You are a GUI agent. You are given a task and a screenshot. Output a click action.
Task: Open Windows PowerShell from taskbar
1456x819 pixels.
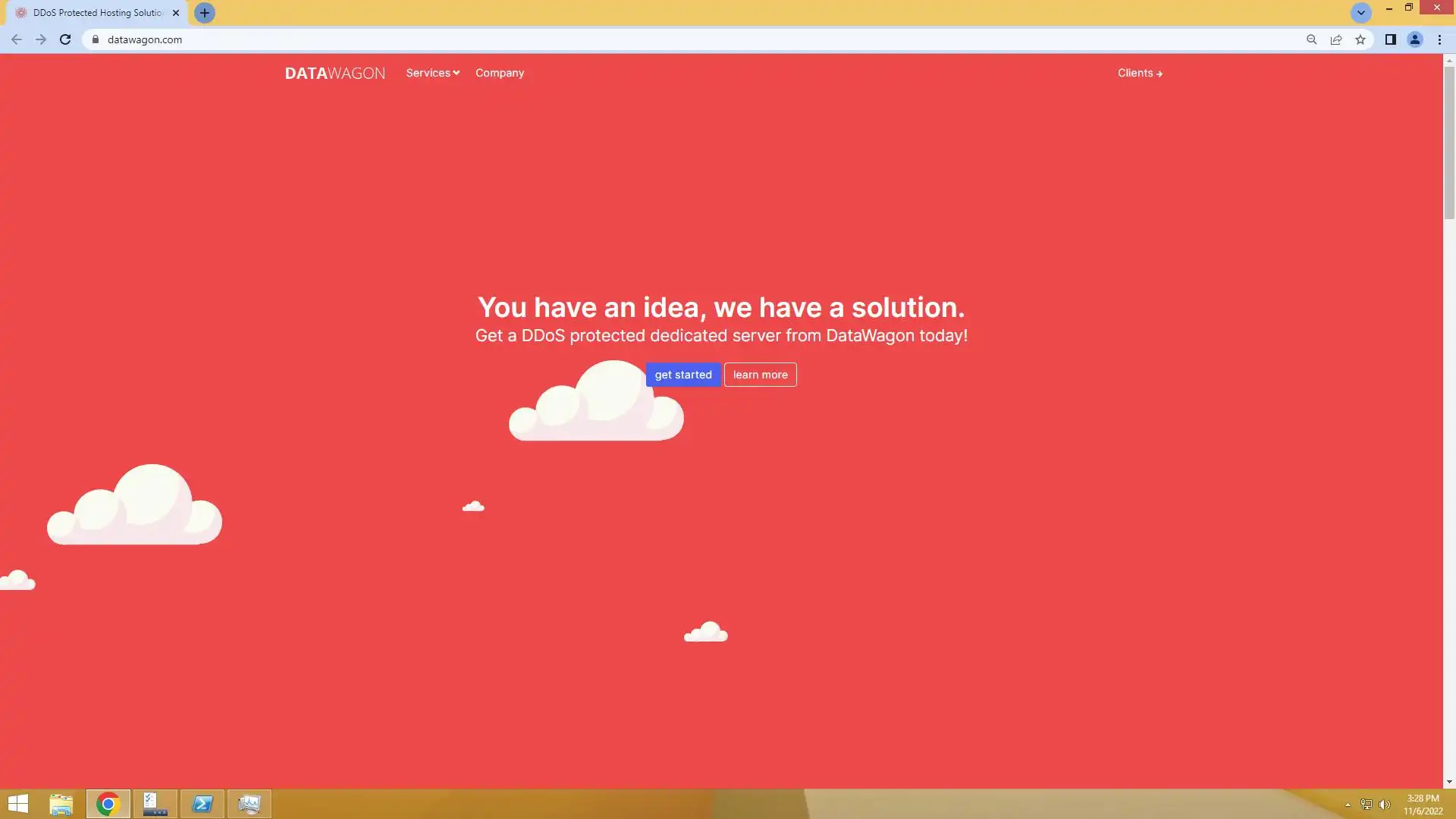202,804
